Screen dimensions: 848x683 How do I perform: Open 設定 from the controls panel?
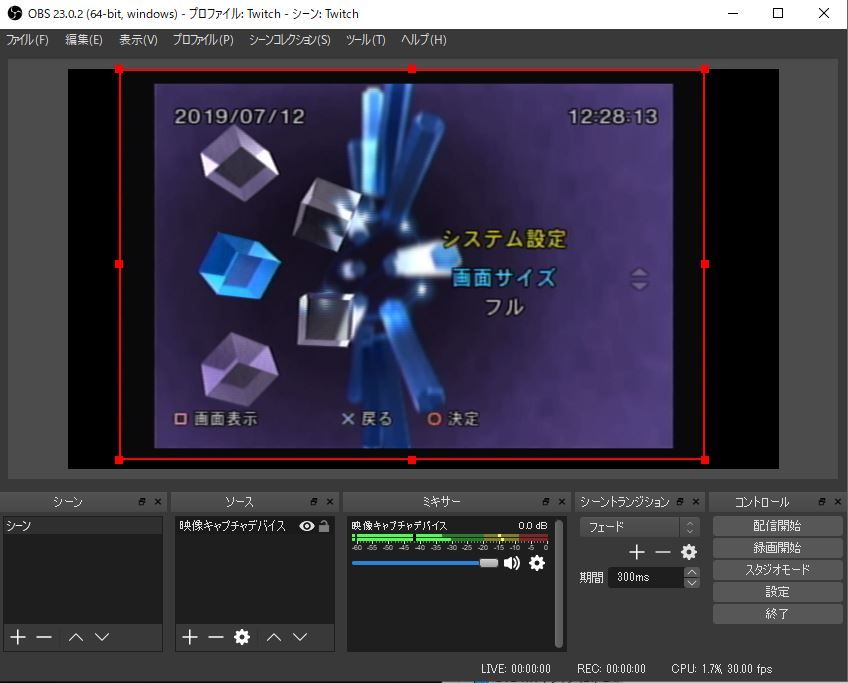point(777,592)
